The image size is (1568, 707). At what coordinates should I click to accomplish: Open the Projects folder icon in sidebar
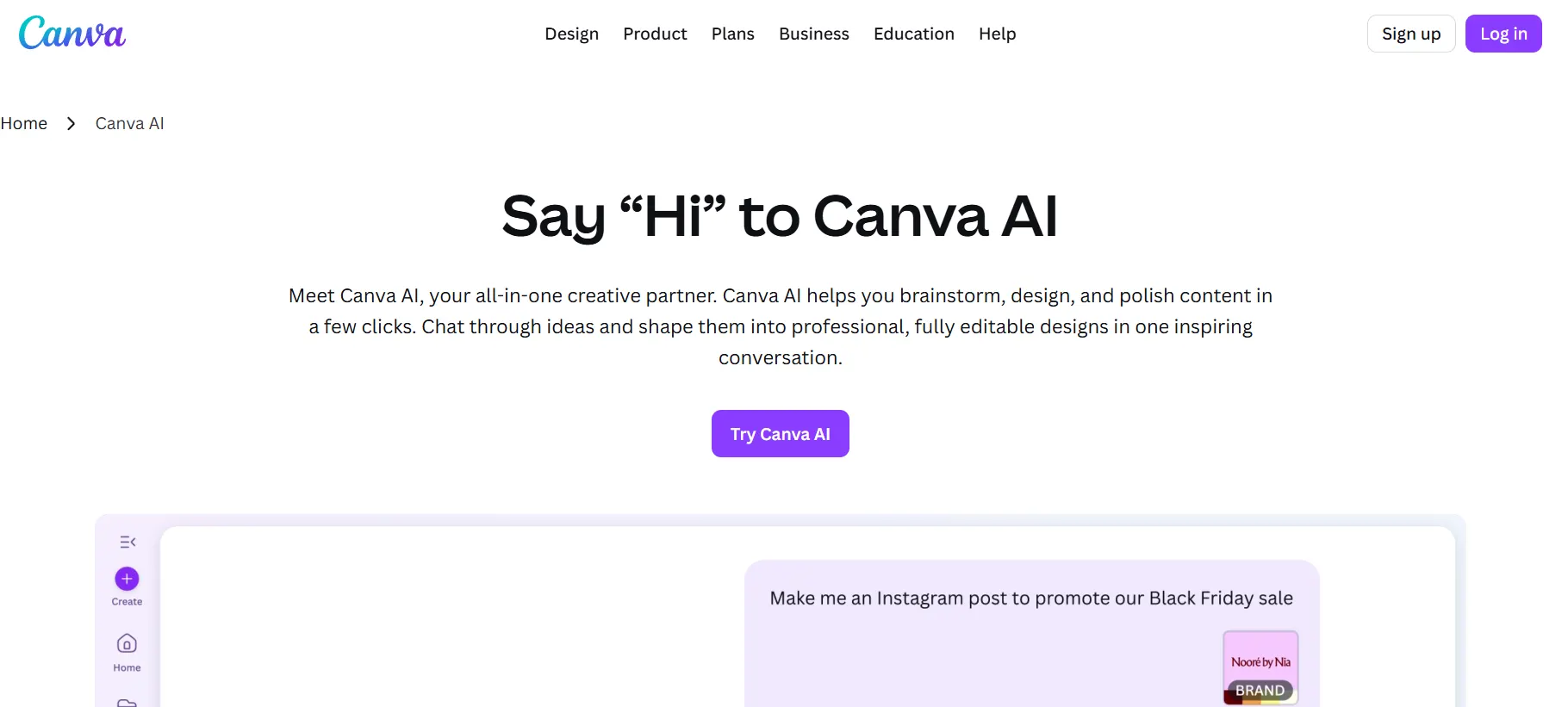click(x=126, y=702)
